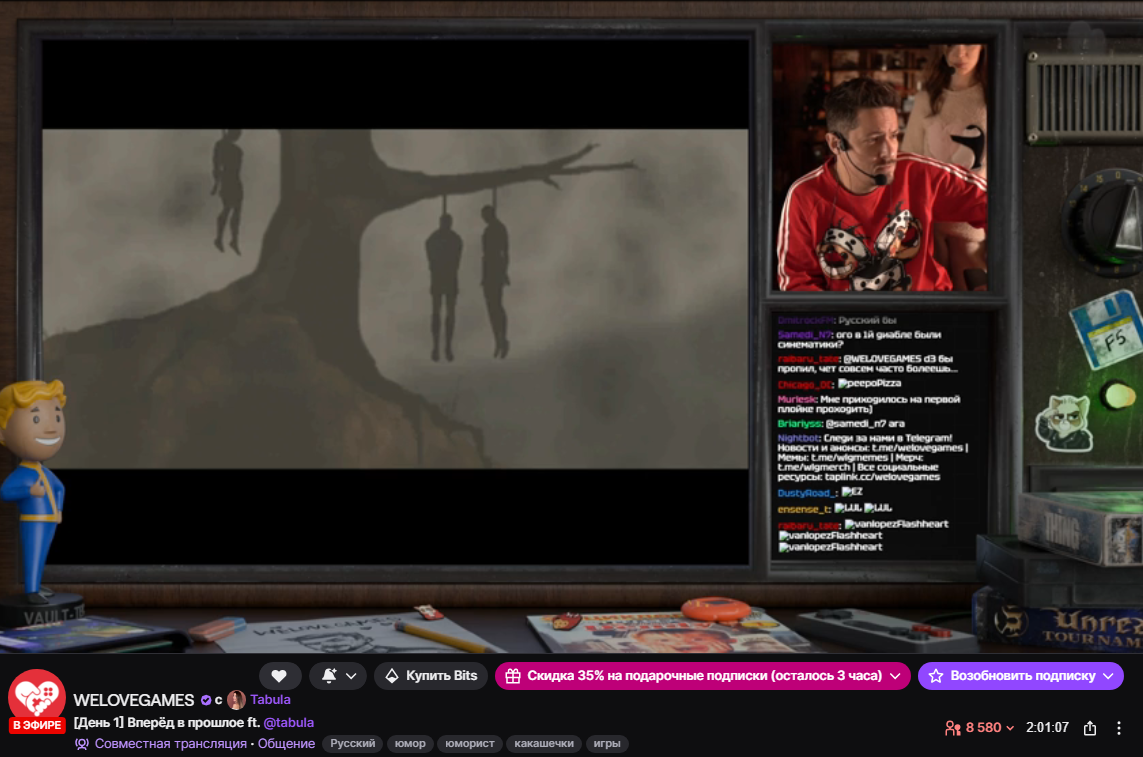Open the Общение category link
This screenshot has height=757, width=1143.
[286, 744]
